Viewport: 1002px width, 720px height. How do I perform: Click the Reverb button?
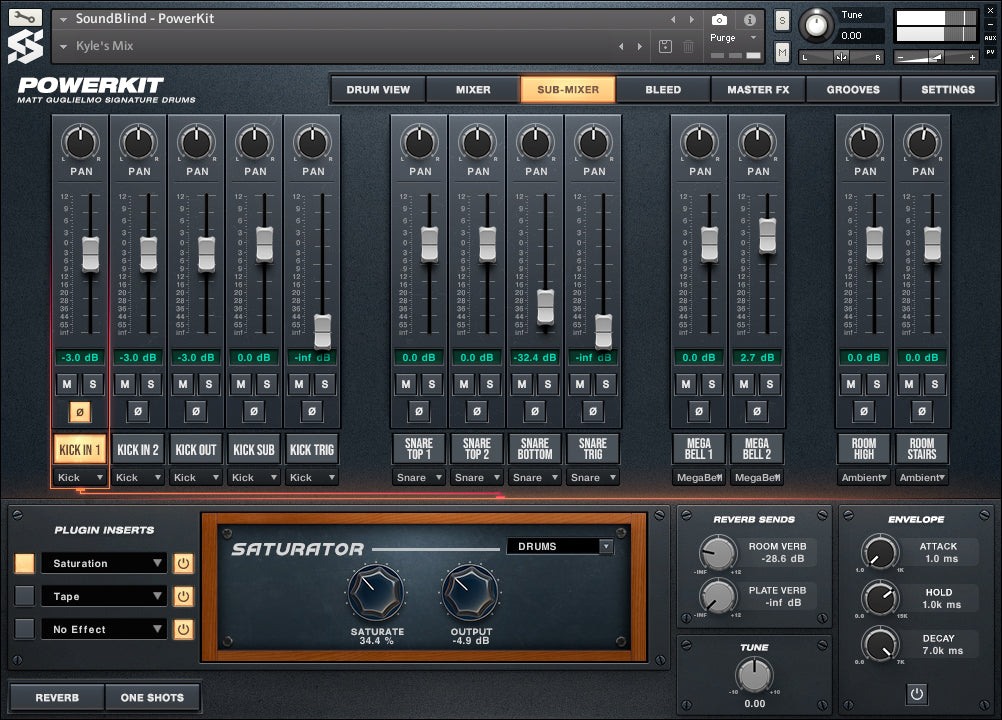[x=57, y=697]
